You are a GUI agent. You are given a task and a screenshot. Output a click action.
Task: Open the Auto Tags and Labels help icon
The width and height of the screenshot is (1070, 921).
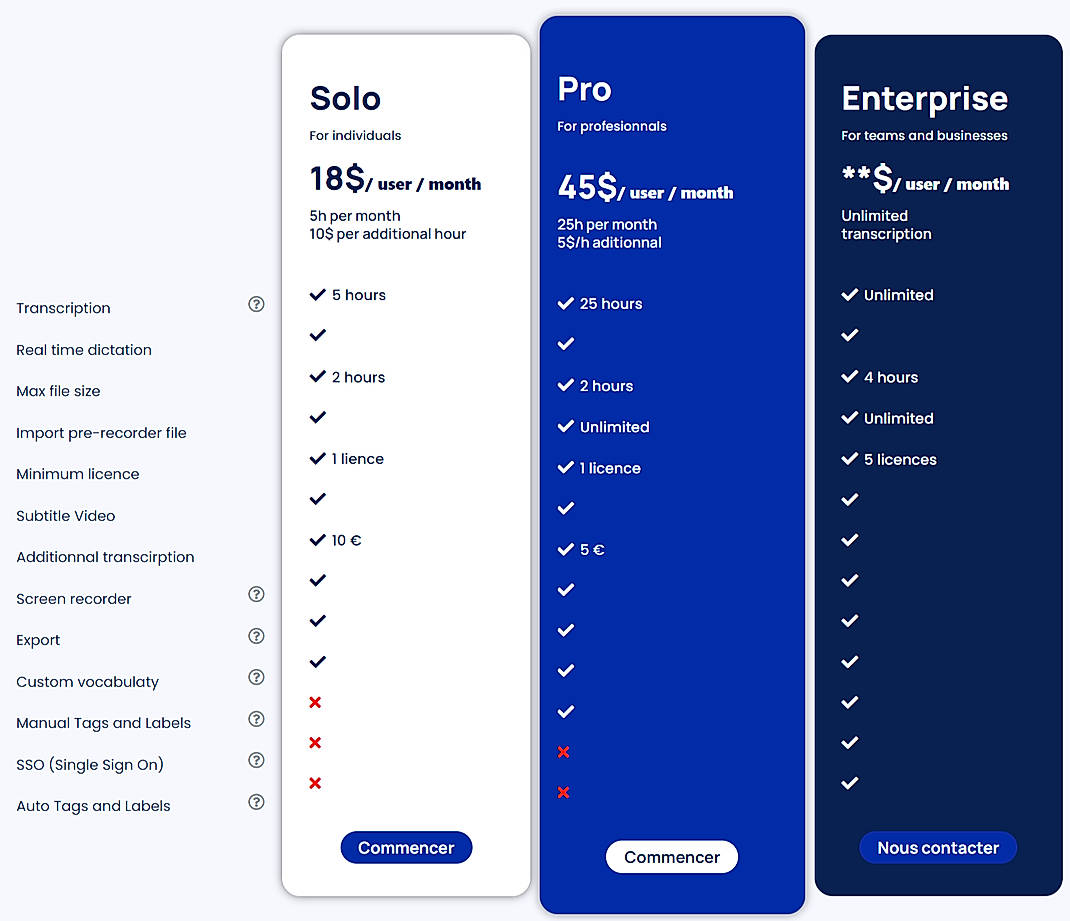click(256, 802)
